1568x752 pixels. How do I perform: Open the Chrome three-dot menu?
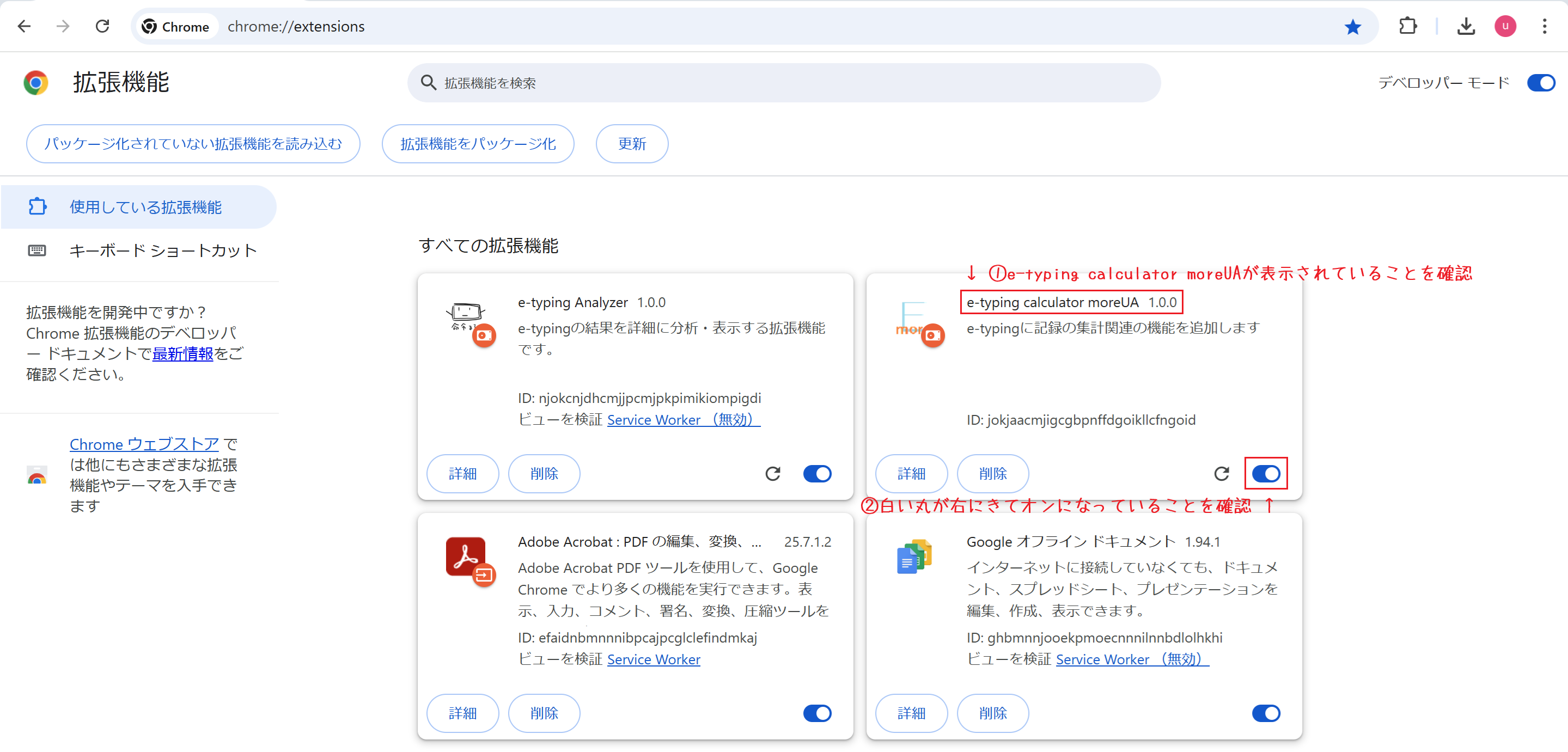click(x=1544, y=26)
